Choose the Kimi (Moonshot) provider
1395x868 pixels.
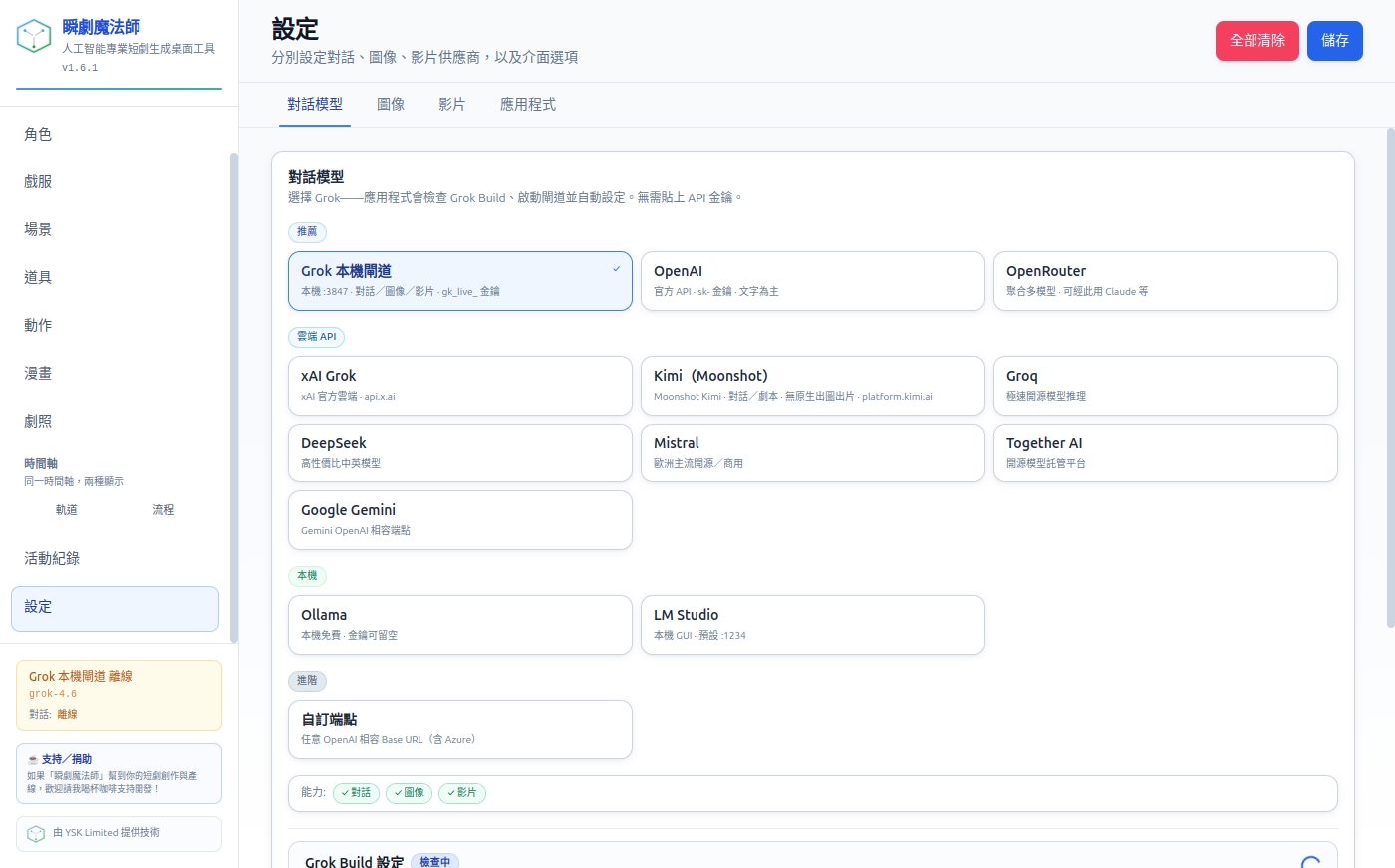click(813, 386)
